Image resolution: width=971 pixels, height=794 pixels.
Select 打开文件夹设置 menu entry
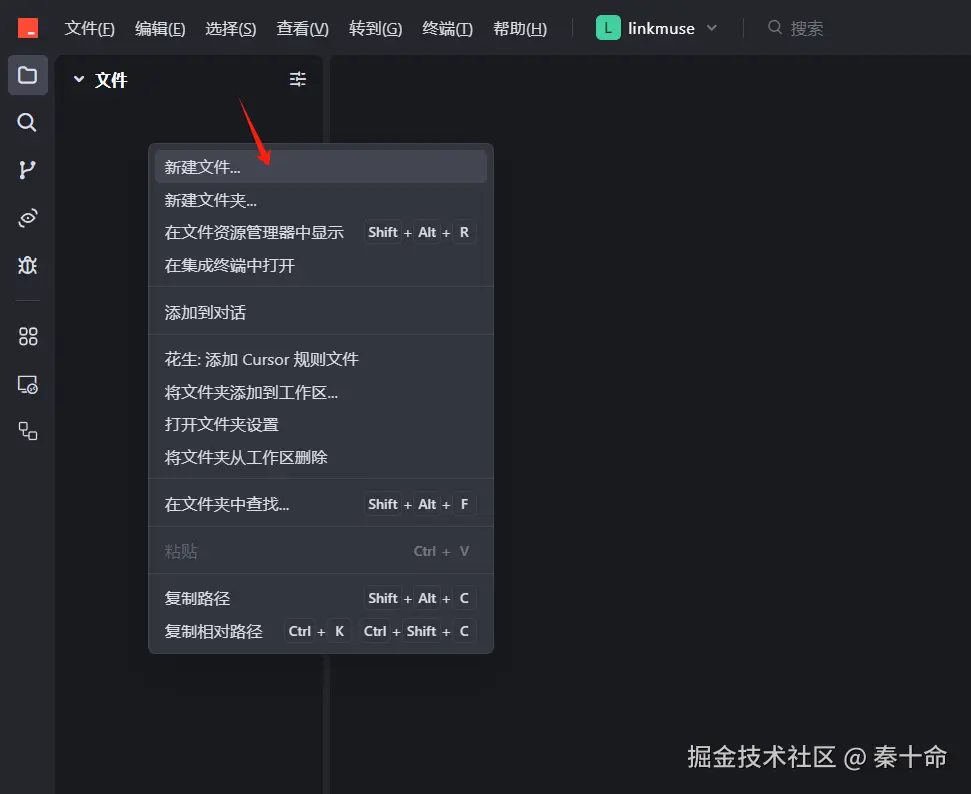321,424
